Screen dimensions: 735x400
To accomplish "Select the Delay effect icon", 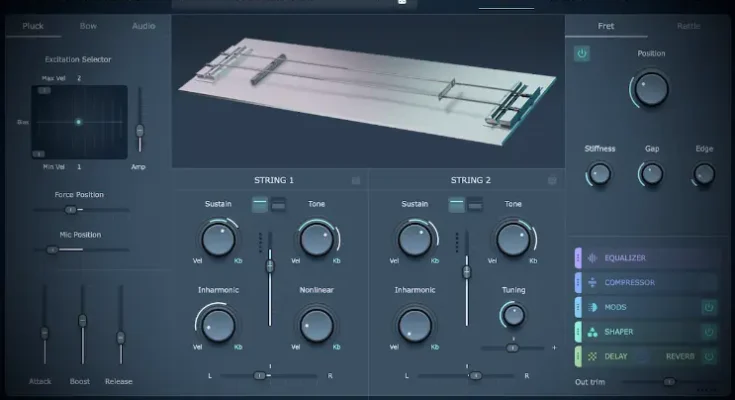I will pos(592,355).
